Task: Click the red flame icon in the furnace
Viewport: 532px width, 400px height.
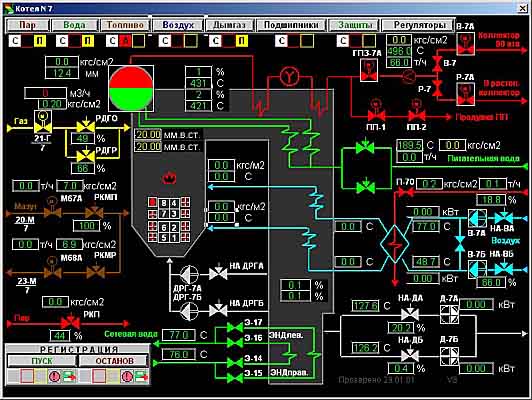Action: pos(169,177)
